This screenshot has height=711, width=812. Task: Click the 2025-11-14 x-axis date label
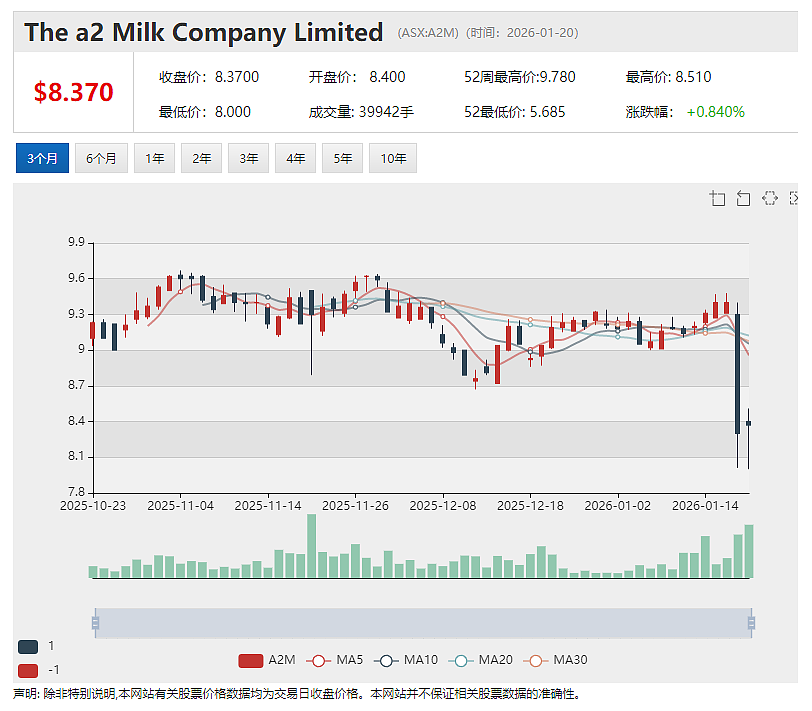(x=268, y=506)
